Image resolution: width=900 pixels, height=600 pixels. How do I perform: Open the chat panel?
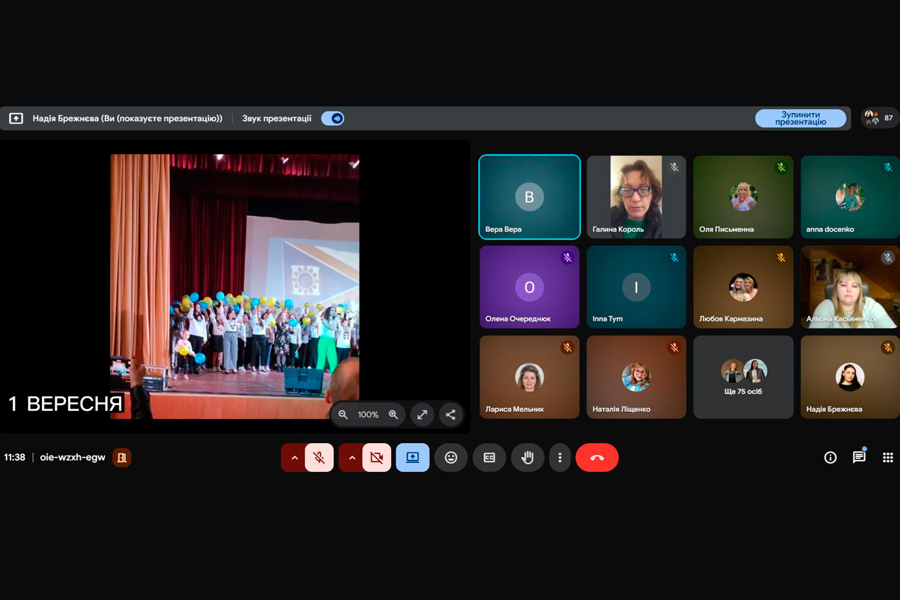pyautogui.click(x=859, y=458)
